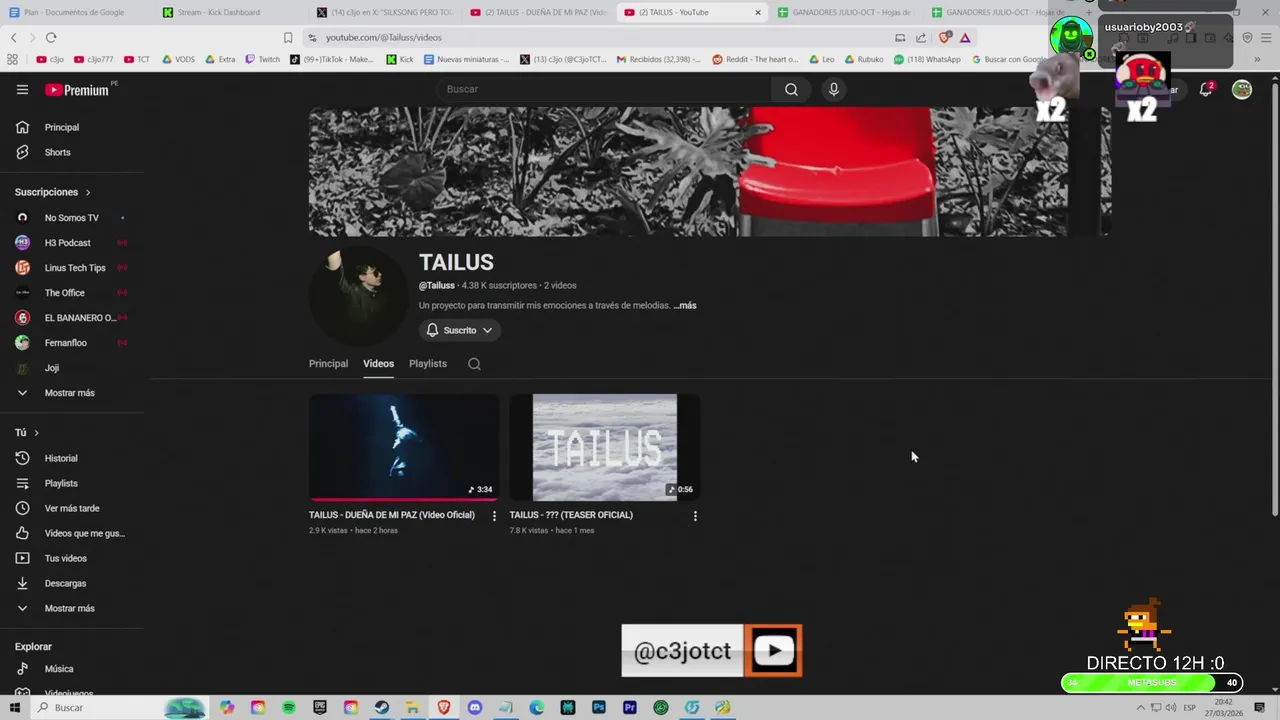Bookmark this page in the address bar
Screen dimensions: 1280x720
(288, 37)
